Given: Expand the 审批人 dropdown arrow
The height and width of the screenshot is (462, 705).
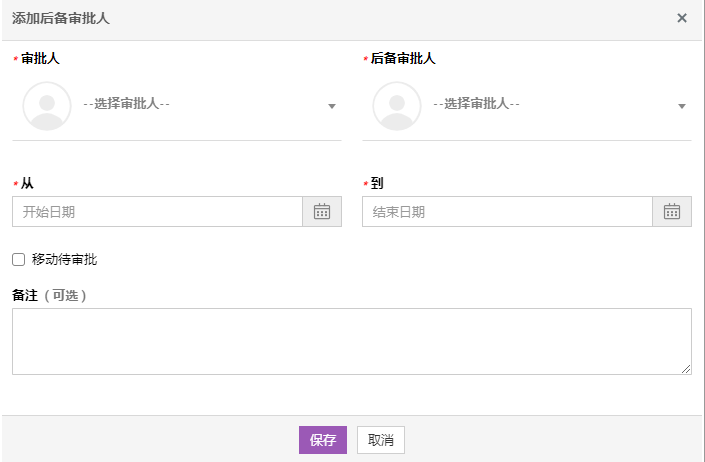Looking at the screenshot, I should coord(332,106).
